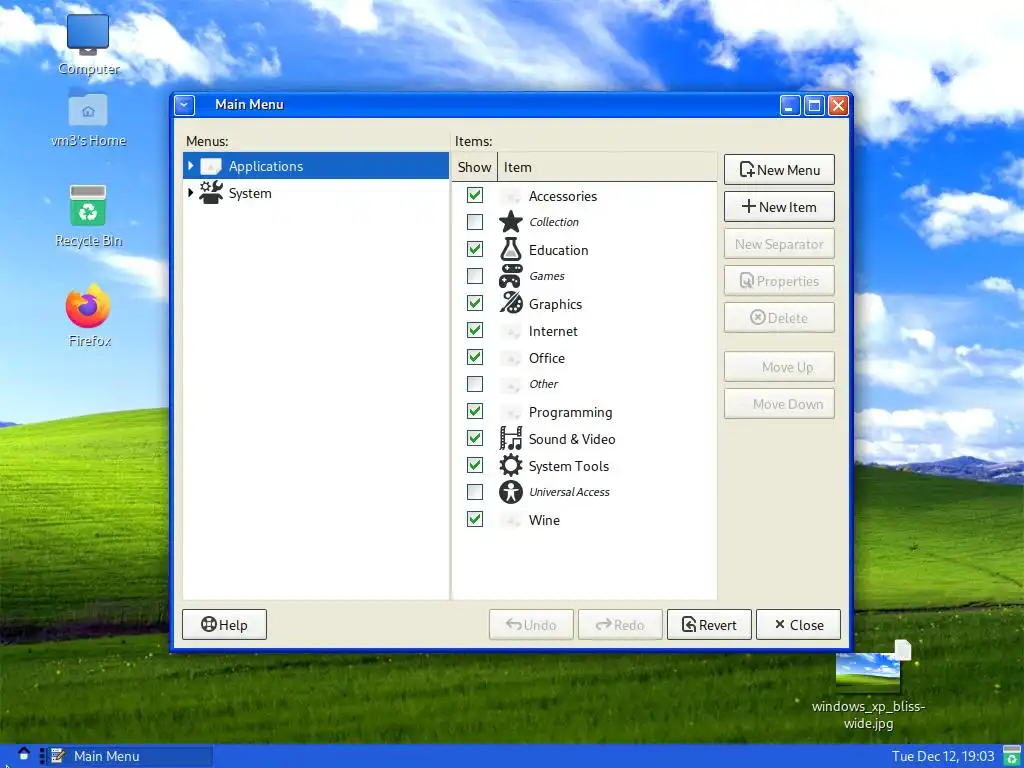The height and width of the screenshot is (768, 1024).
Task: Select the Accessories item text
Action: (563, 196)
